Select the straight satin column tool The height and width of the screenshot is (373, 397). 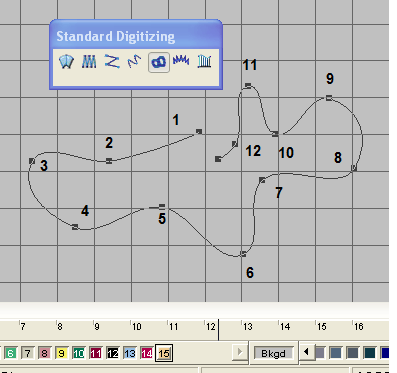(89, 62)
